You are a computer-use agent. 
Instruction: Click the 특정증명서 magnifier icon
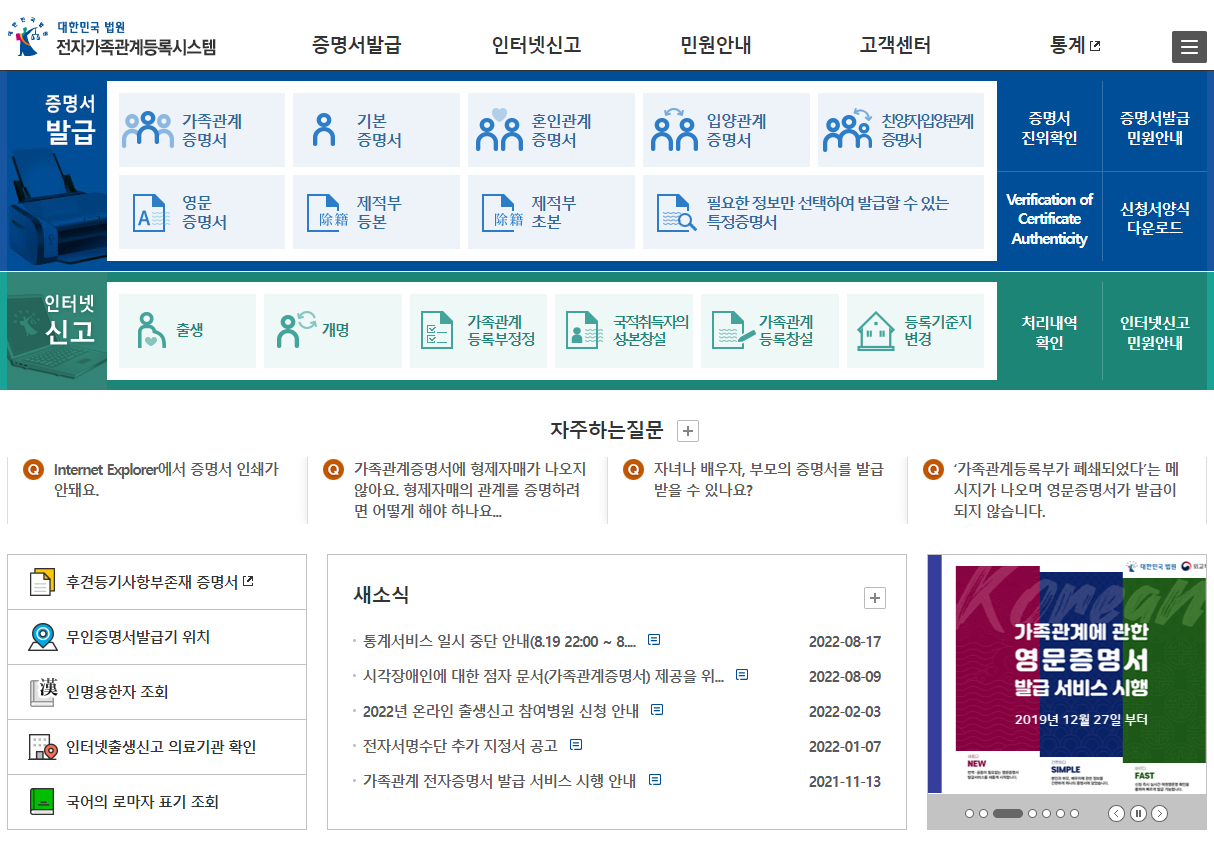677,213
